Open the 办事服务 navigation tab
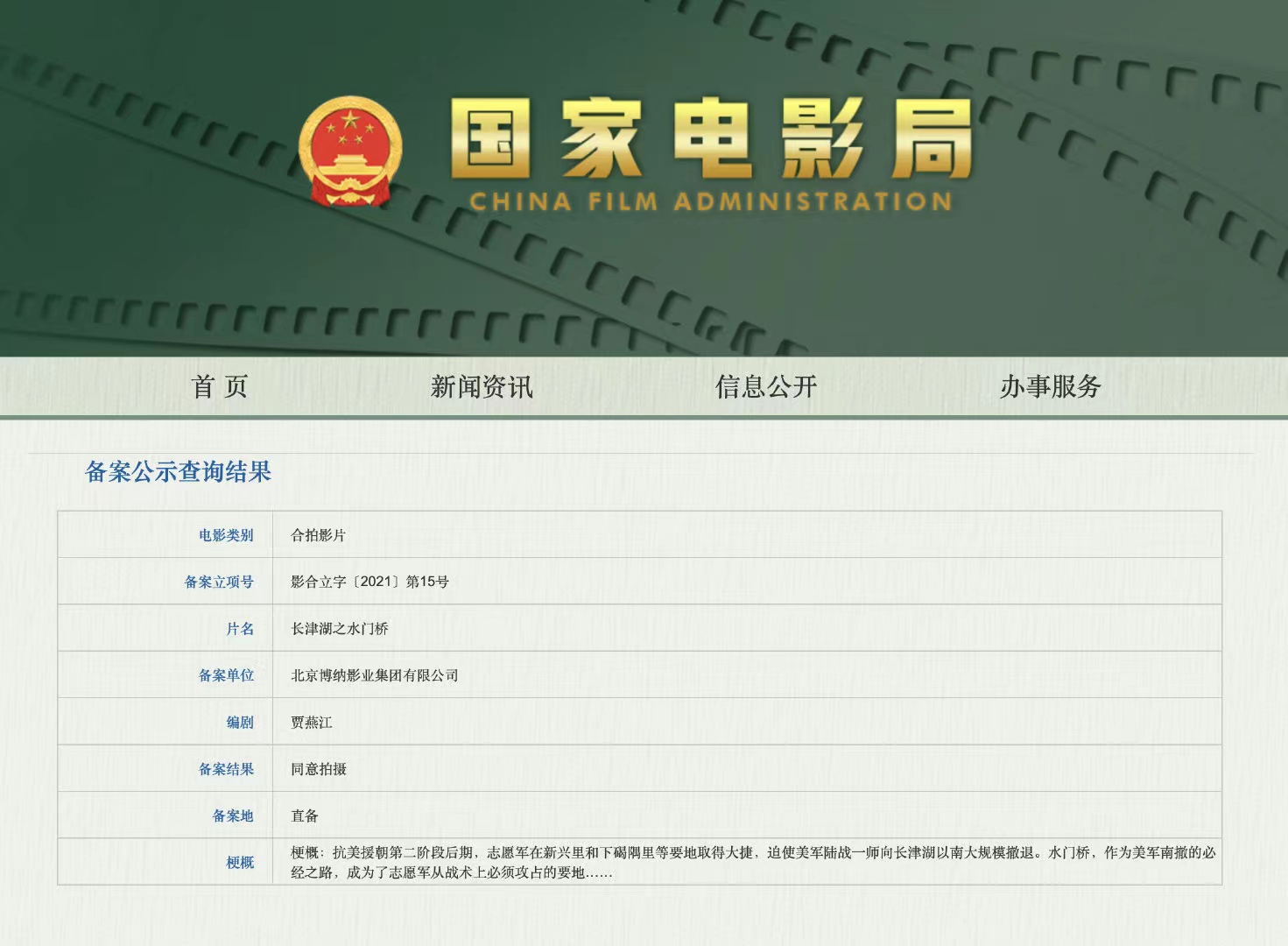The image size is (1288, 946). 1051,386
